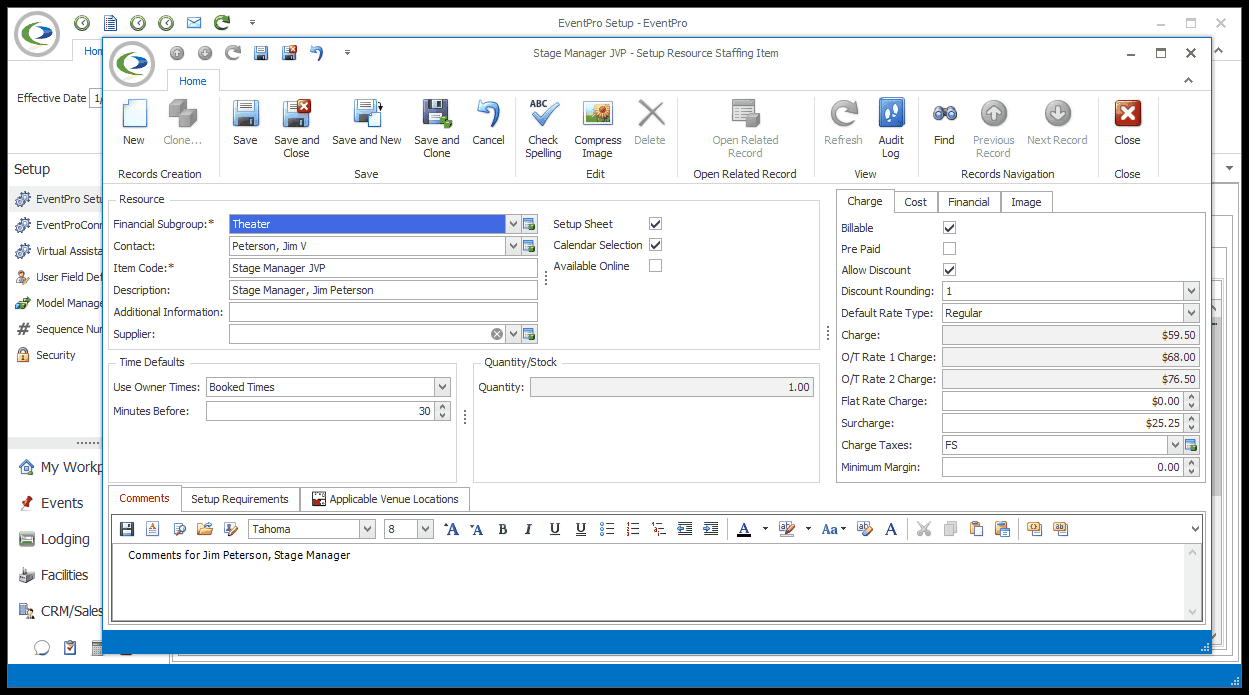Open the Contact dropdown arrow

click(513, 246)
